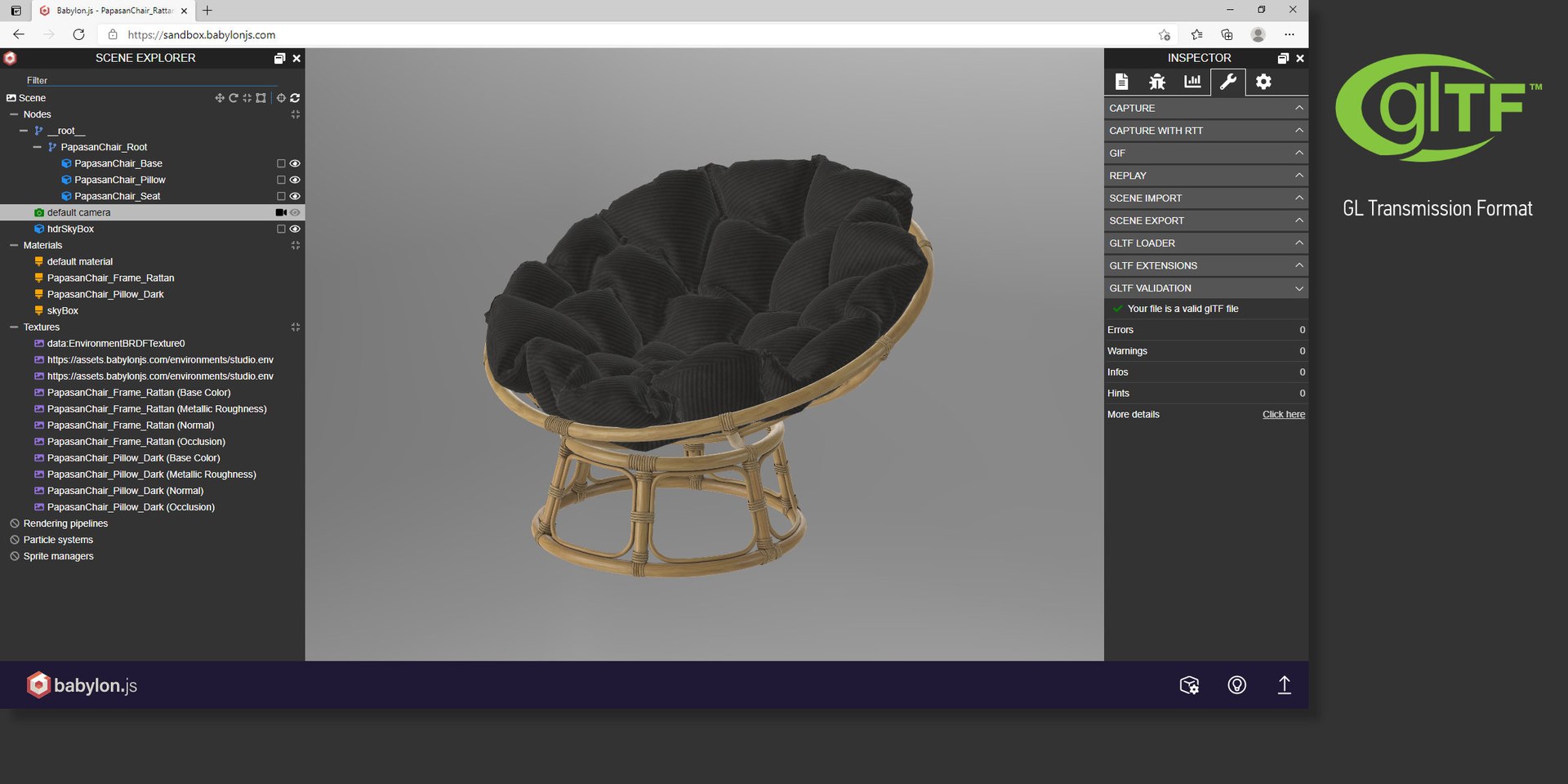
Task: Open Inspector Statistics tab (chart icon)
Action: click(1192, 82)
